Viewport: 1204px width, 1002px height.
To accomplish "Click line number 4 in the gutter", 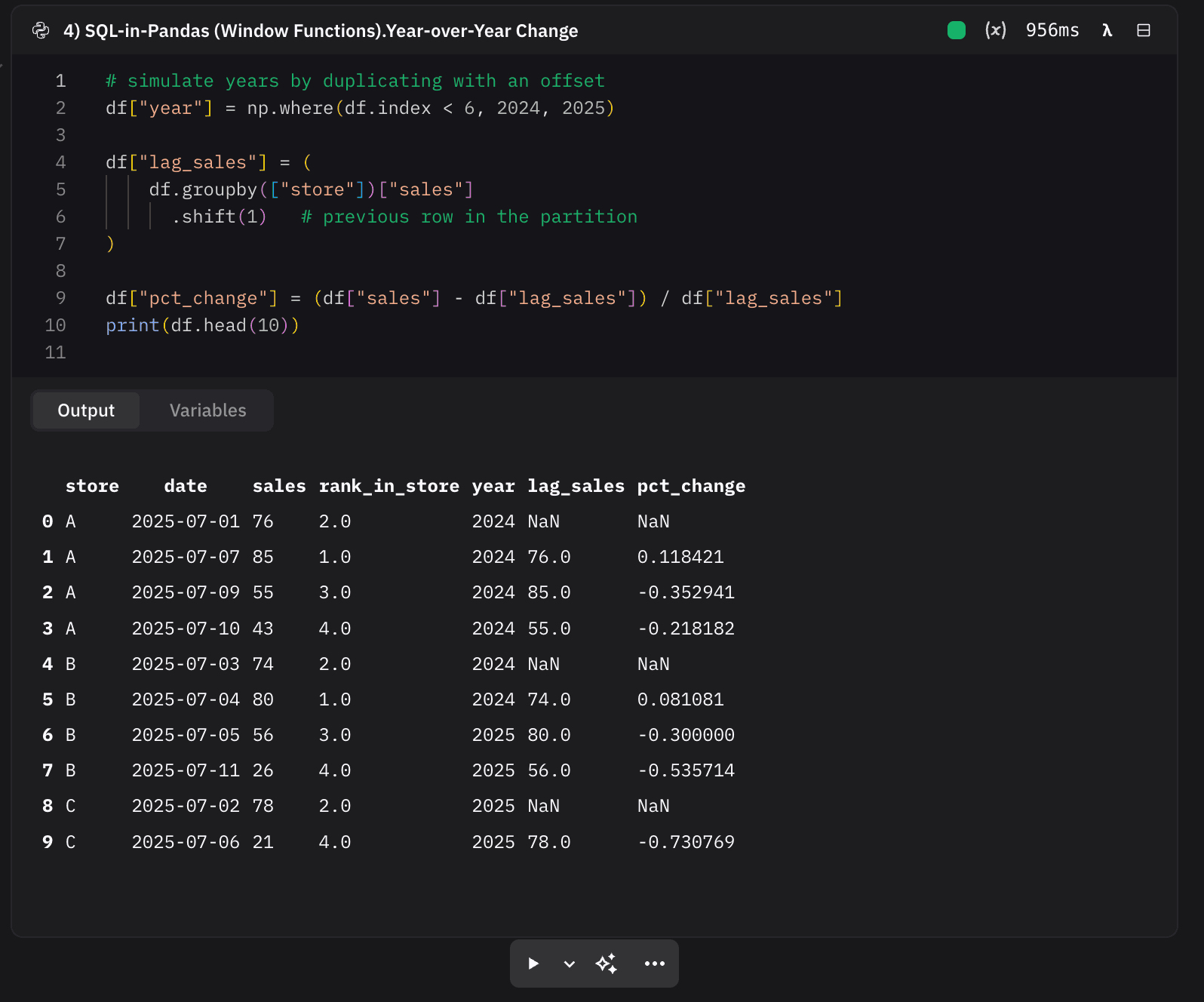I will point(60,162).
